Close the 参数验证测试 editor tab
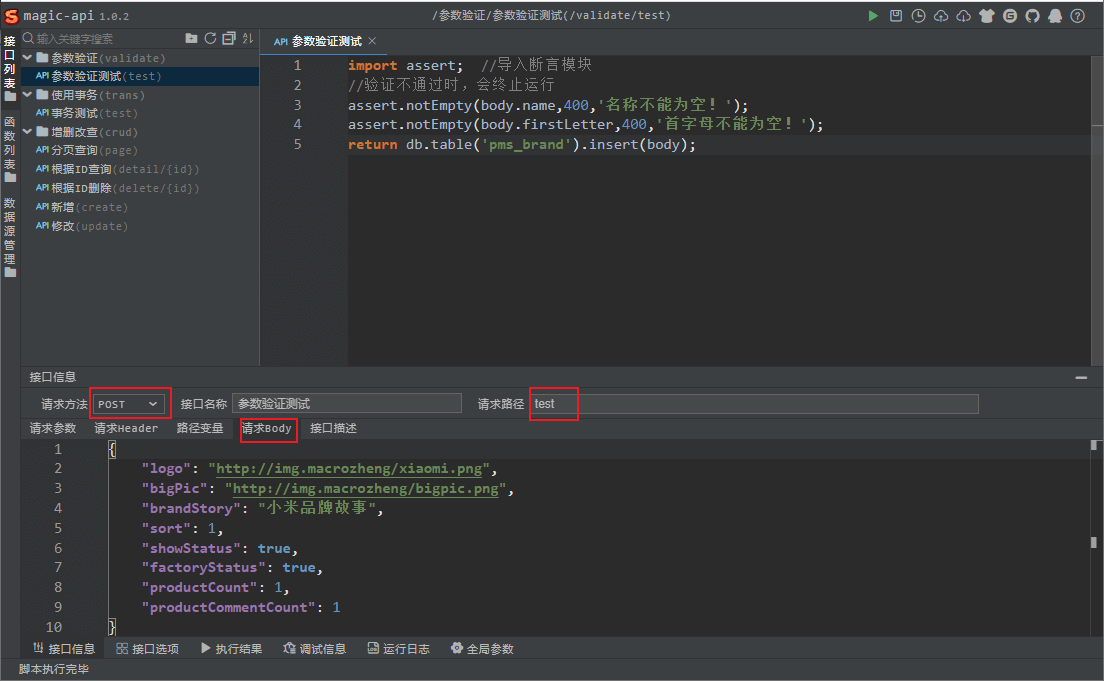Viewport: 1104px width, 681px height. pos(372,41)
